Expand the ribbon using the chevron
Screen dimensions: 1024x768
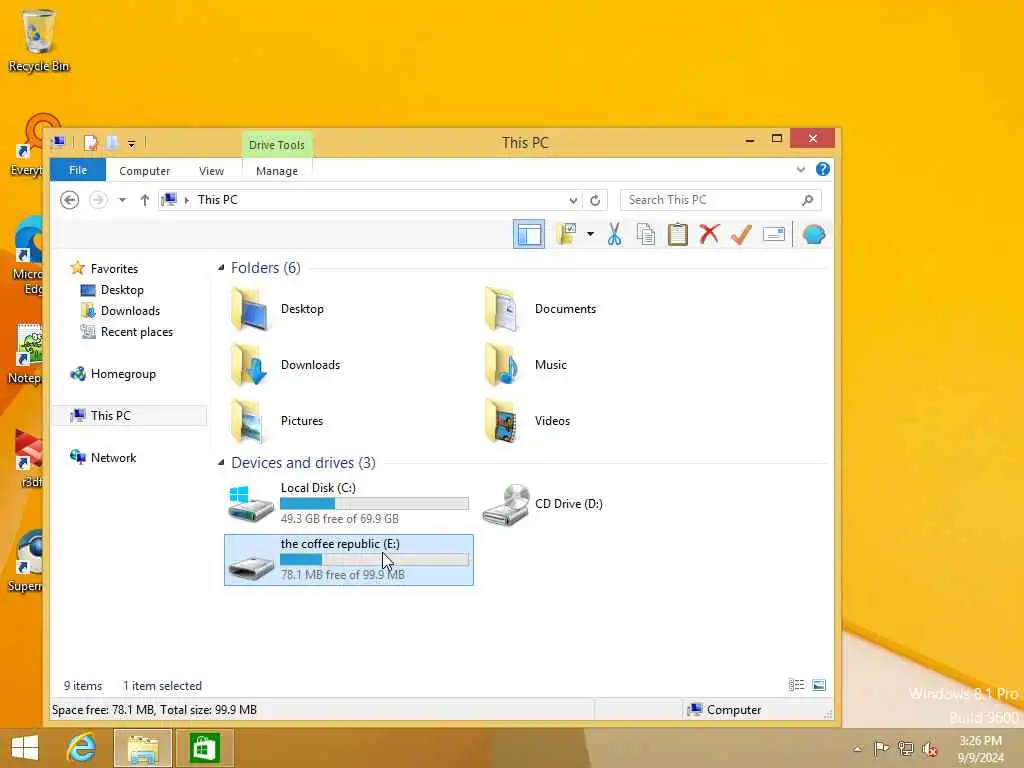801,170
